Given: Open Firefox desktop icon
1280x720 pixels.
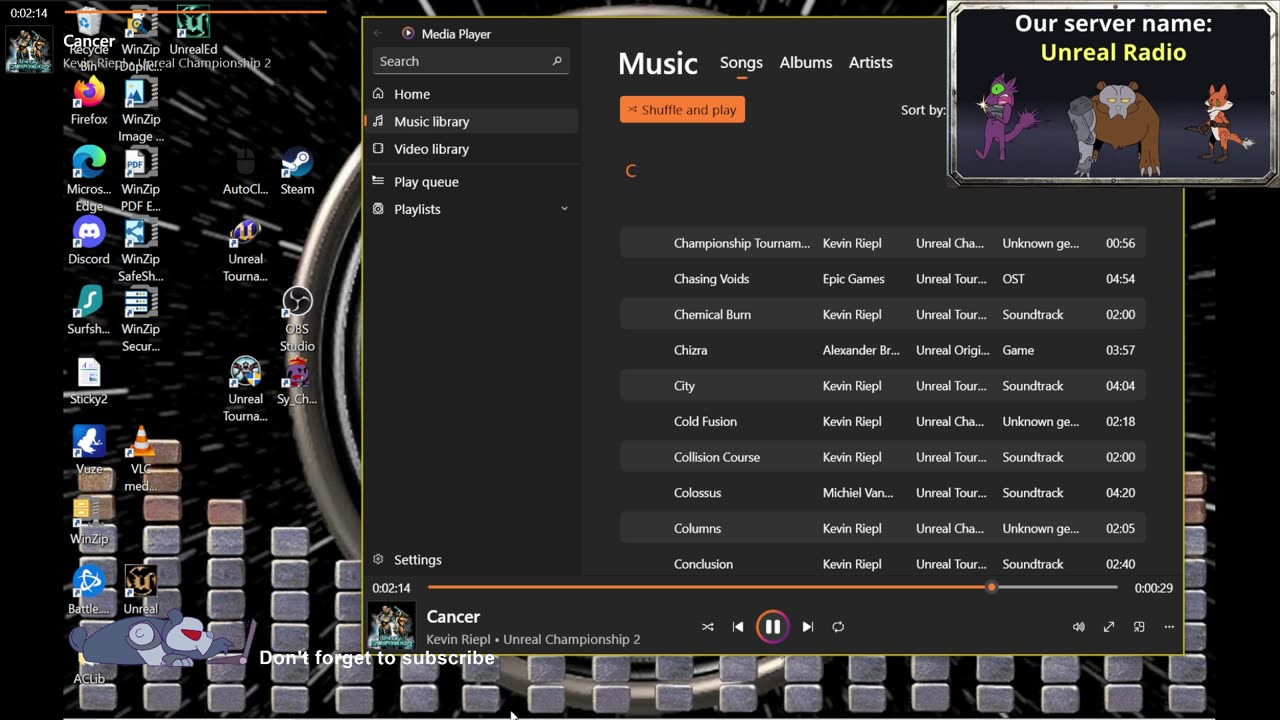Looking at the screenshot, I should coord(89,102).
